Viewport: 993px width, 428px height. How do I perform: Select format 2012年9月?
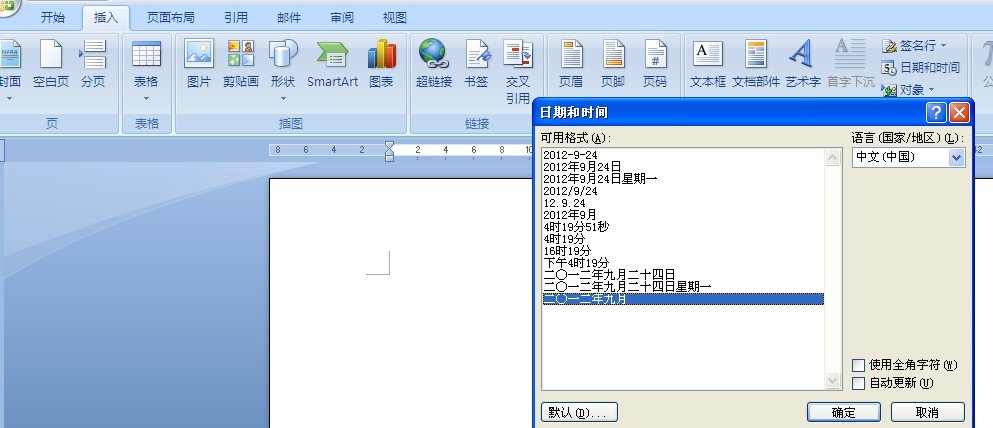pyautogui.click(x=683, y=215)
